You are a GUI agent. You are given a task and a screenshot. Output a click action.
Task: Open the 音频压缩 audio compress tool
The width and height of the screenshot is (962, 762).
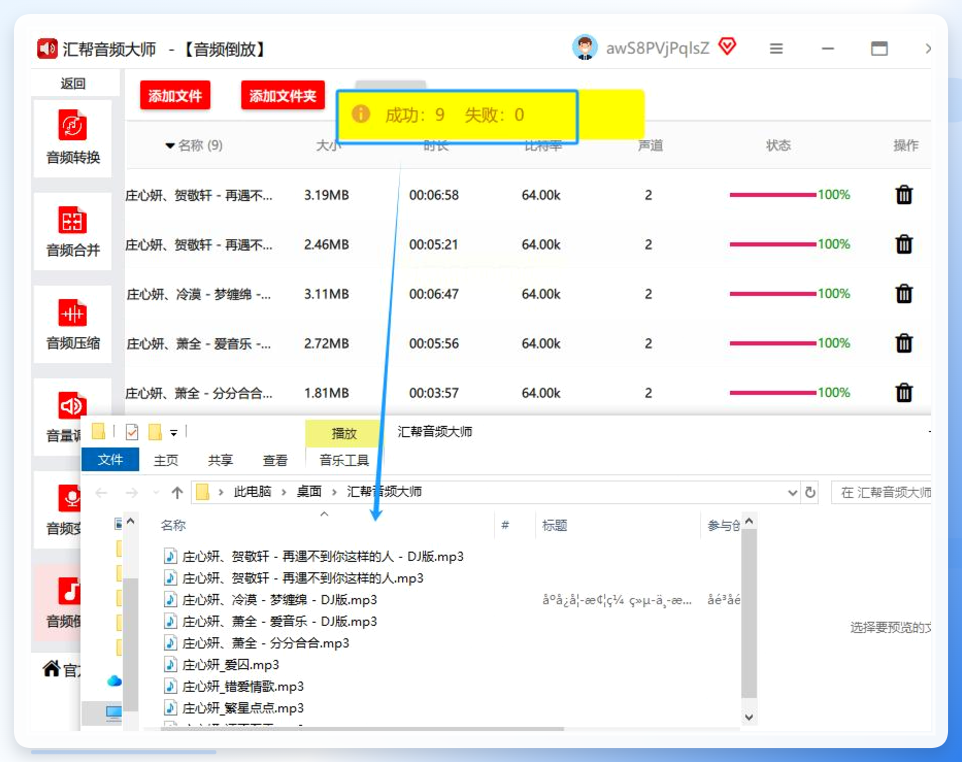(72, 324)
